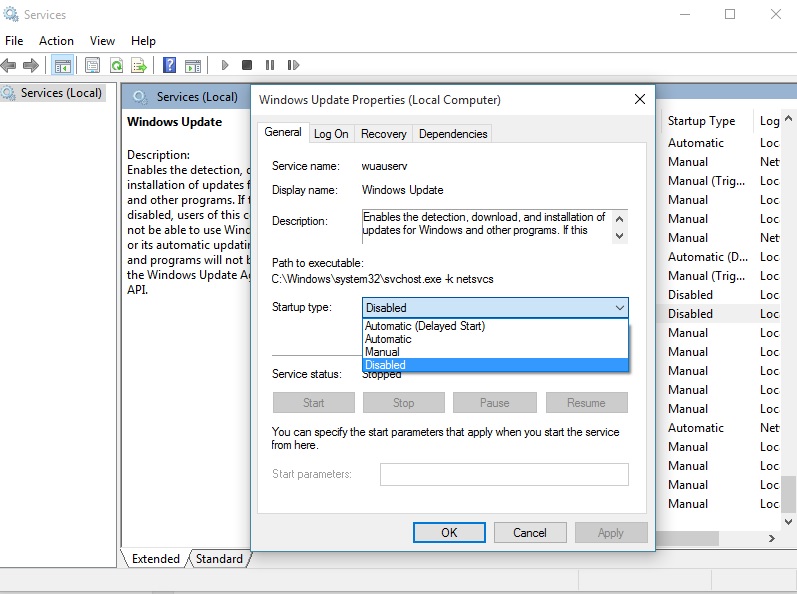This screenshot has width=797, height=594.
Task: Select Services (Local) in the console tree
Action: pos(61,93)
